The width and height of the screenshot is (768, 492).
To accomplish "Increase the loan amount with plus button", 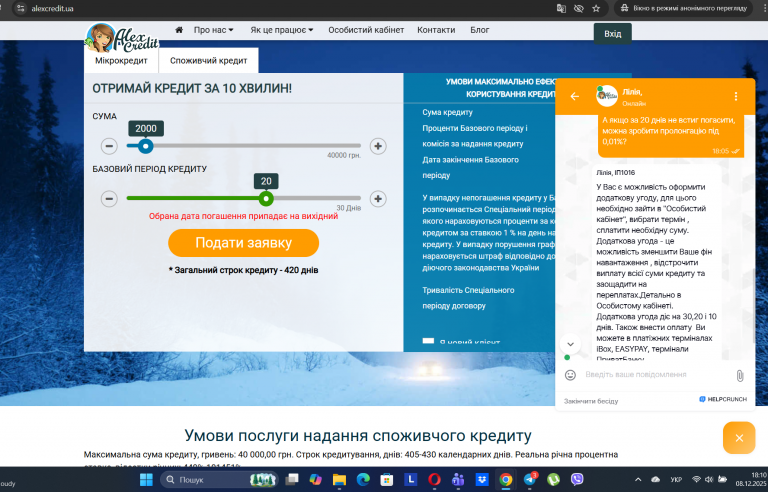I will coord(378,146).
